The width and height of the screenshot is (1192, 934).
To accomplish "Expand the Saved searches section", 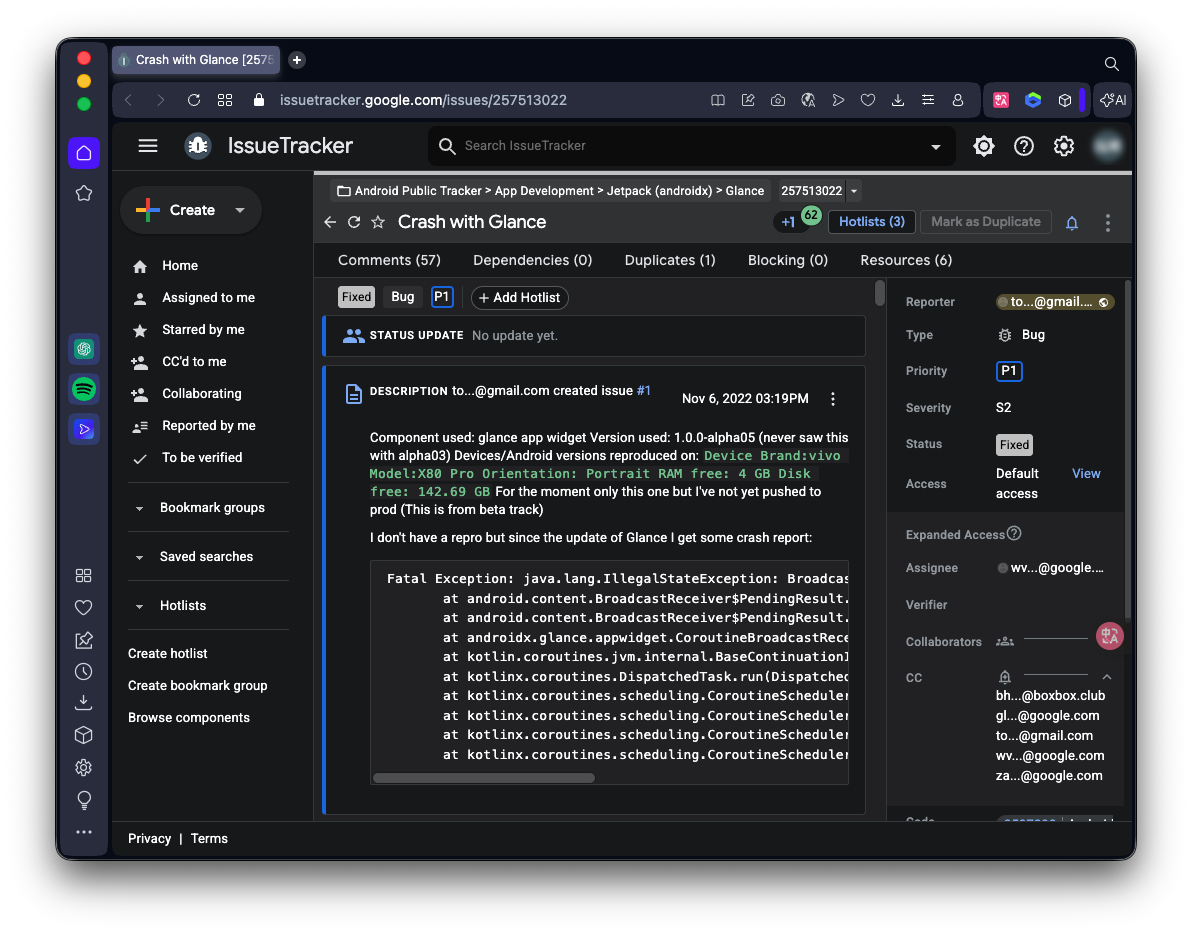I will click(139, 557).
